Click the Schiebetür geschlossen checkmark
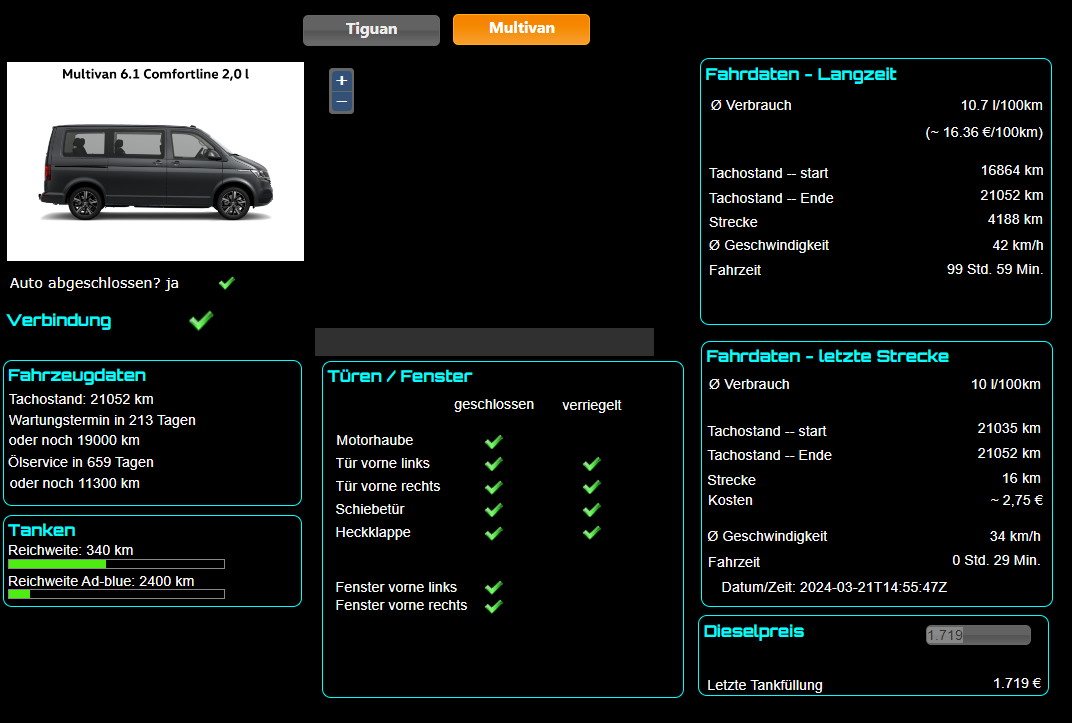The height and width of the screenshot is (723, 1072). pos(493,510)
